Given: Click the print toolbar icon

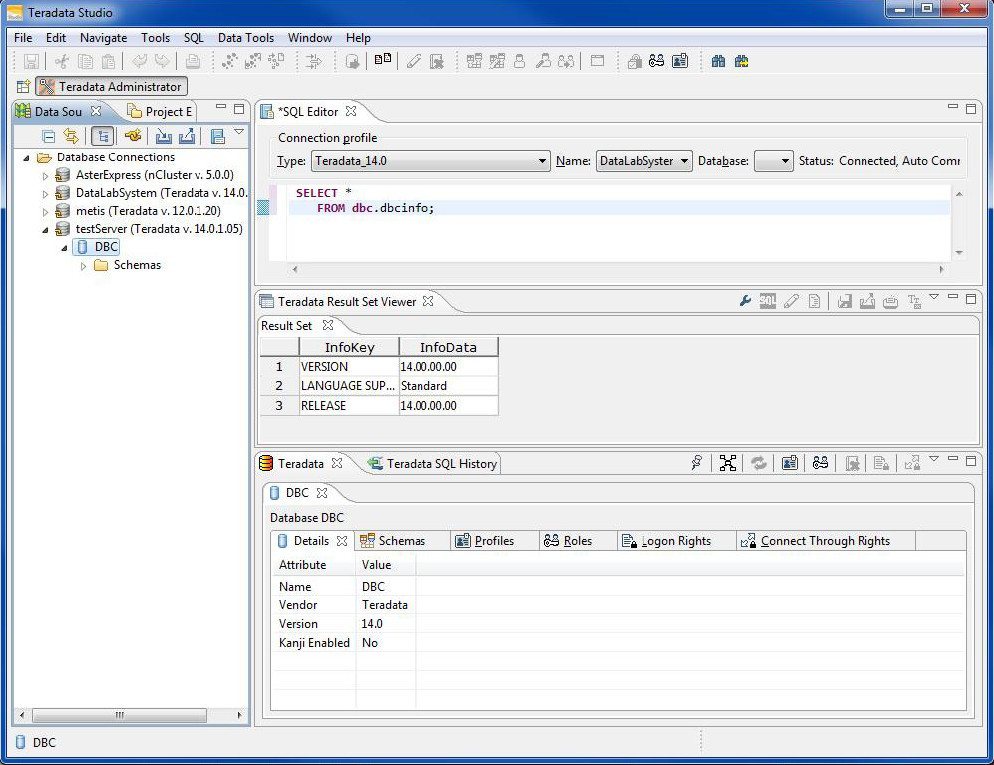Looking at the screenshot, I should 195,60.
